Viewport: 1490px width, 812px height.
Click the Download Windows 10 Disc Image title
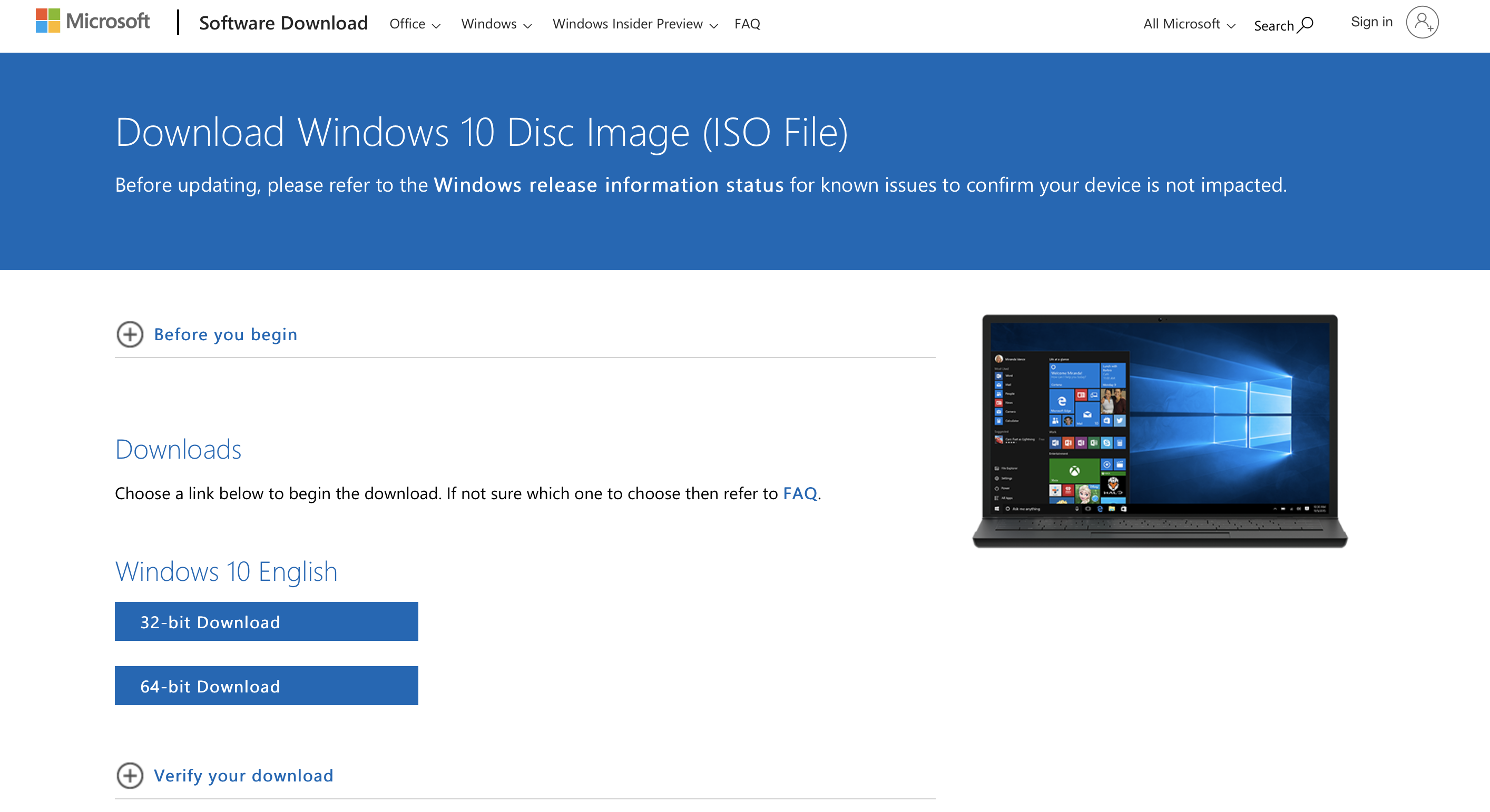click(x=482, y=132)
